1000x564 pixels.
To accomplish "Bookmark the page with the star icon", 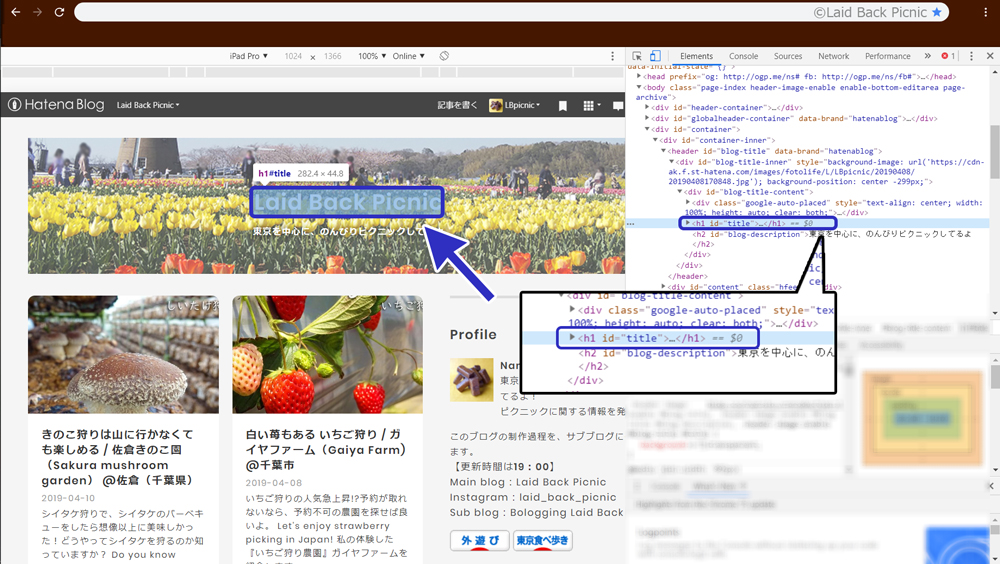I will click(x=937, y=12).
